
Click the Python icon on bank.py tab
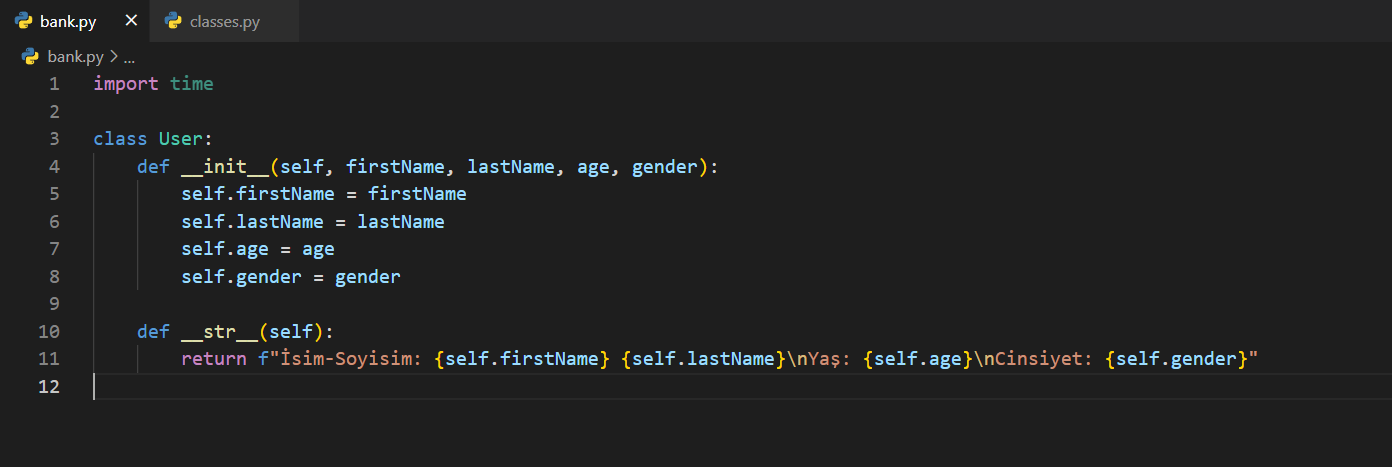pos(24,21)
